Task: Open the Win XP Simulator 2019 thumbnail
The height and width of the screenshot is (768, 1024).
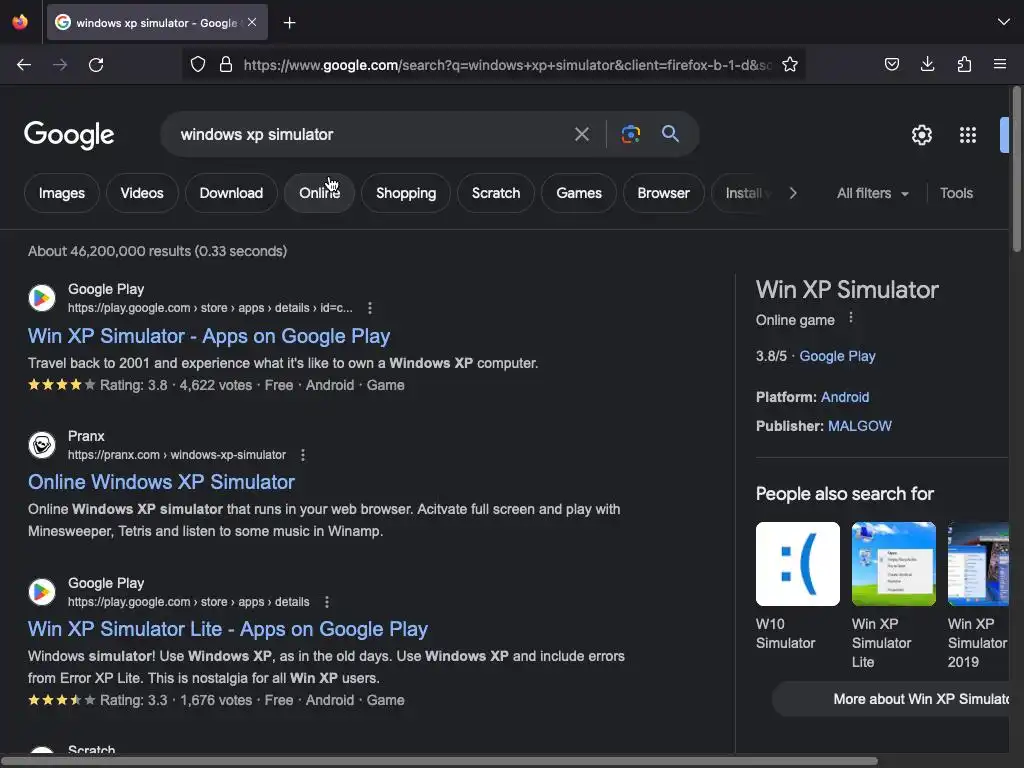Action: 978,564
